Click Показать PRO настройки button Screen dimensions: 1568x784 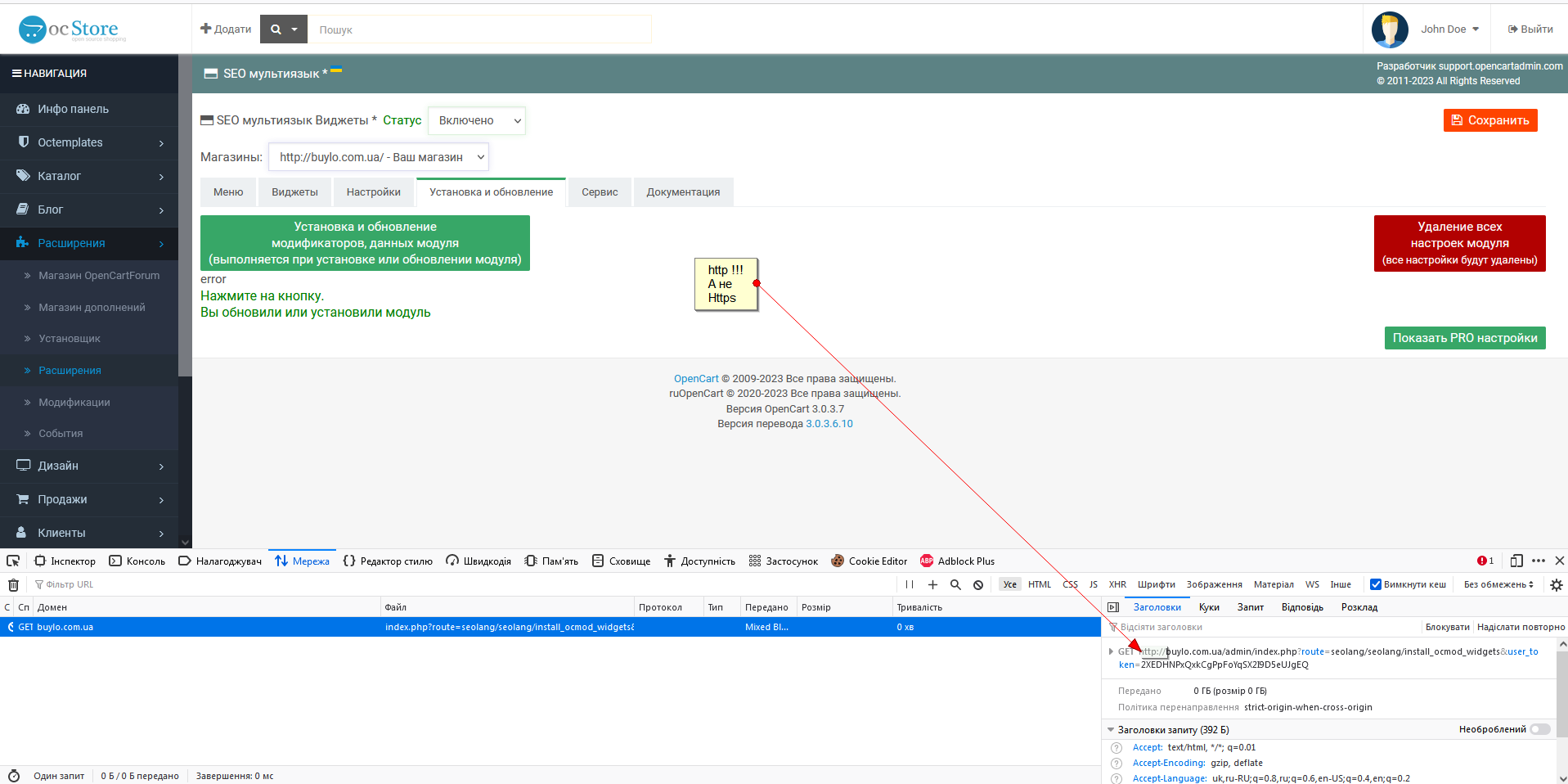(x=1465, y=338)
